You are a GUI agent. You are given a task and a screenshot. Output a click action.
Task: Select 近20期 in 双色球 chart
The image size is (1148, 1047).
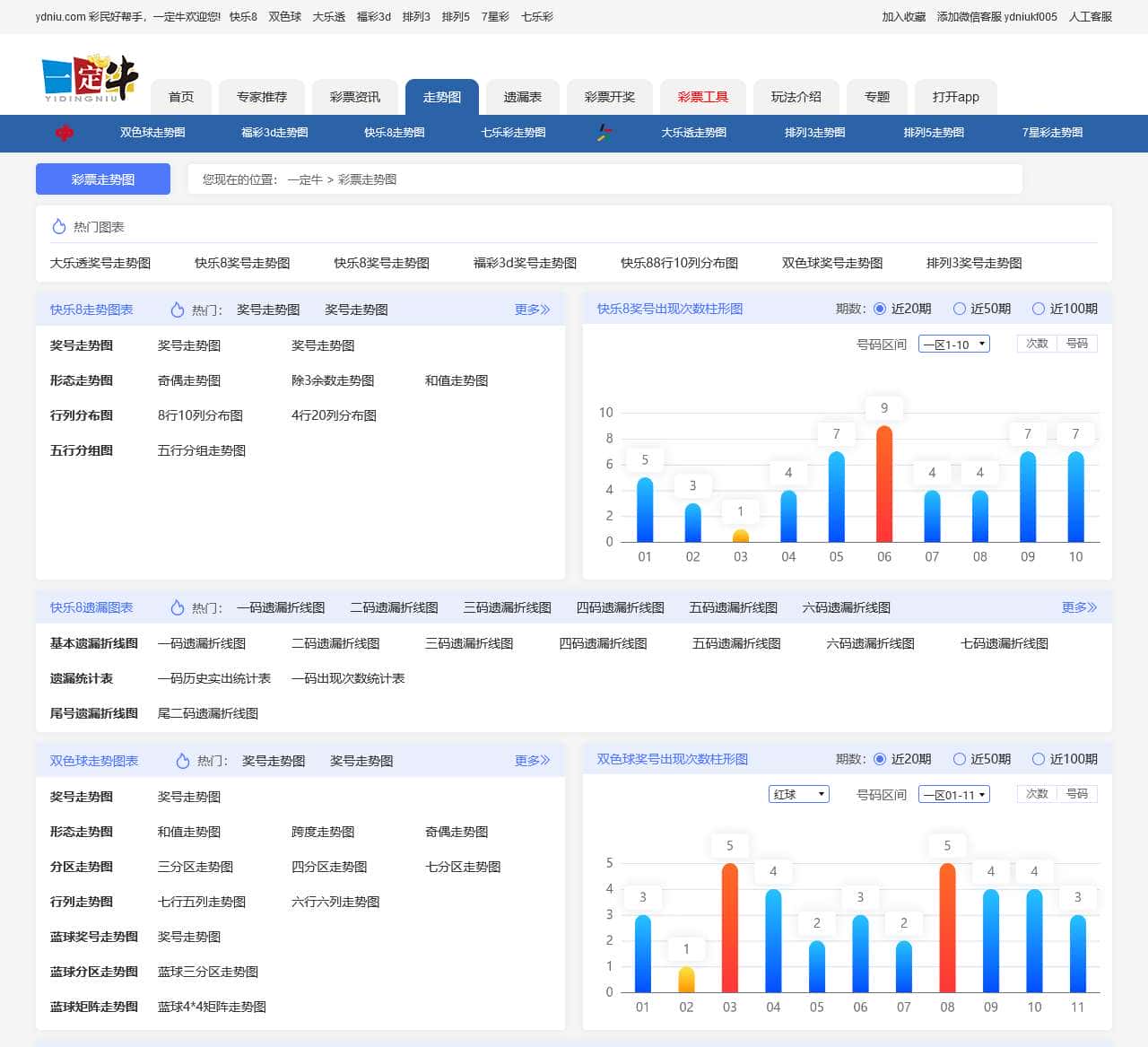pyautogui.click(x=880, y=759)
